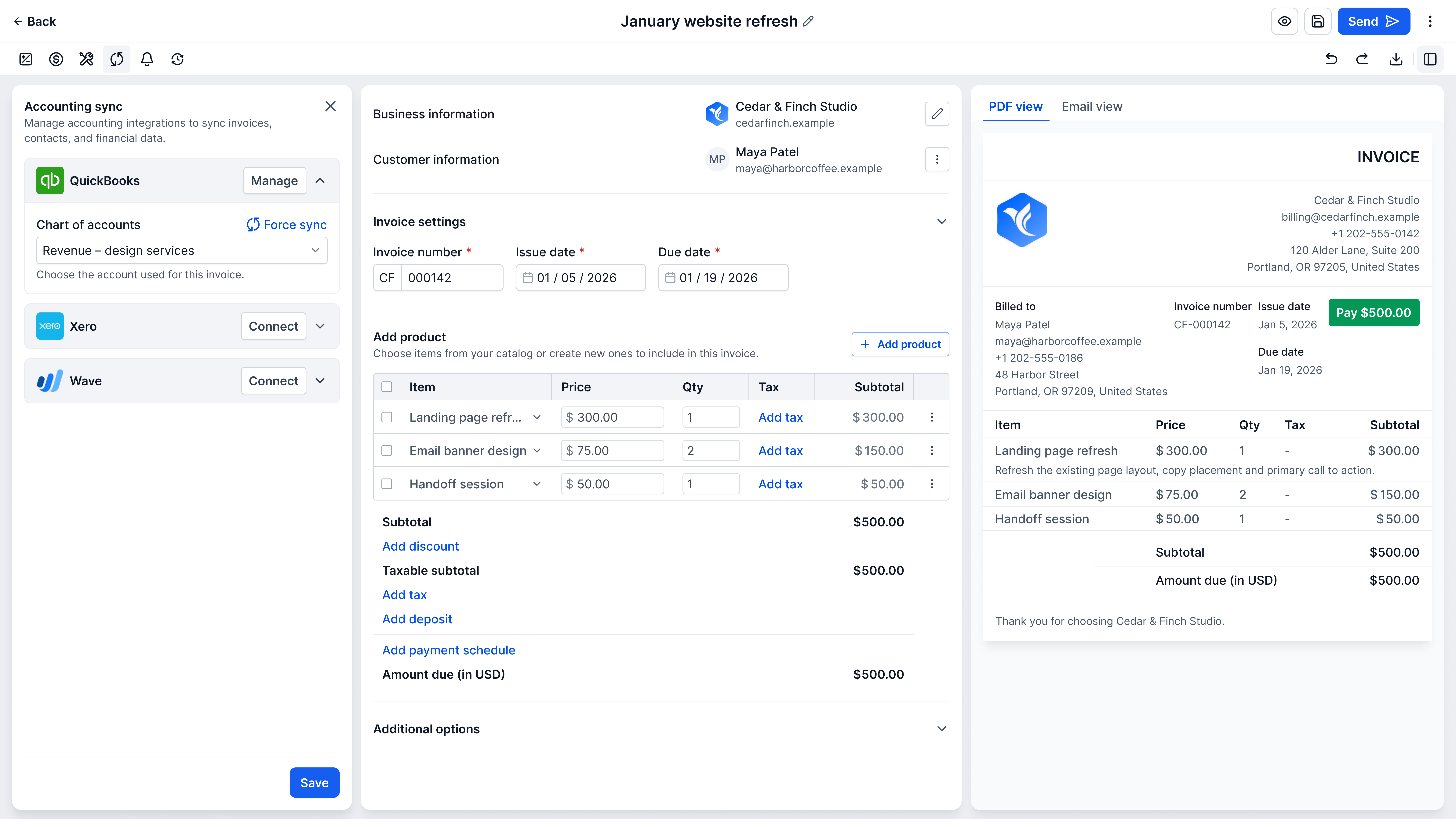
Task: Check the select-all items checkbox
Action: pos(387,387)
